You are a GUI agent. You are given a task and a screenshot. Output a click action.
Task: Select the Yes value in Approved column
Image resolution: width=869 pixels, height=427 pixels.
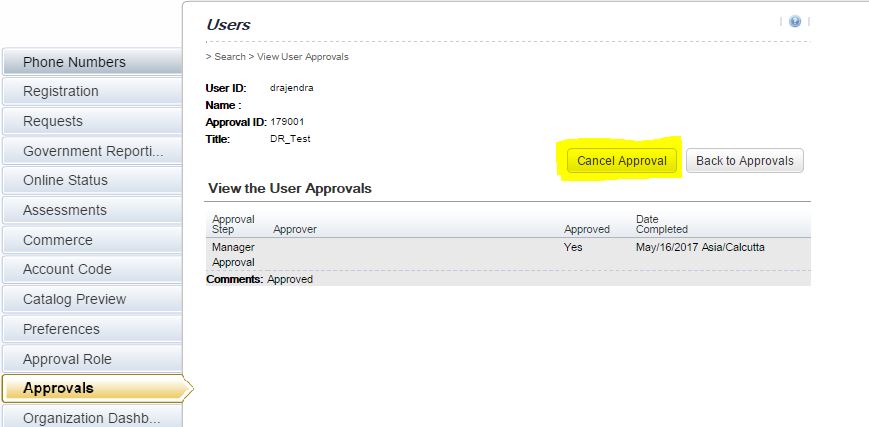[573, 247]
